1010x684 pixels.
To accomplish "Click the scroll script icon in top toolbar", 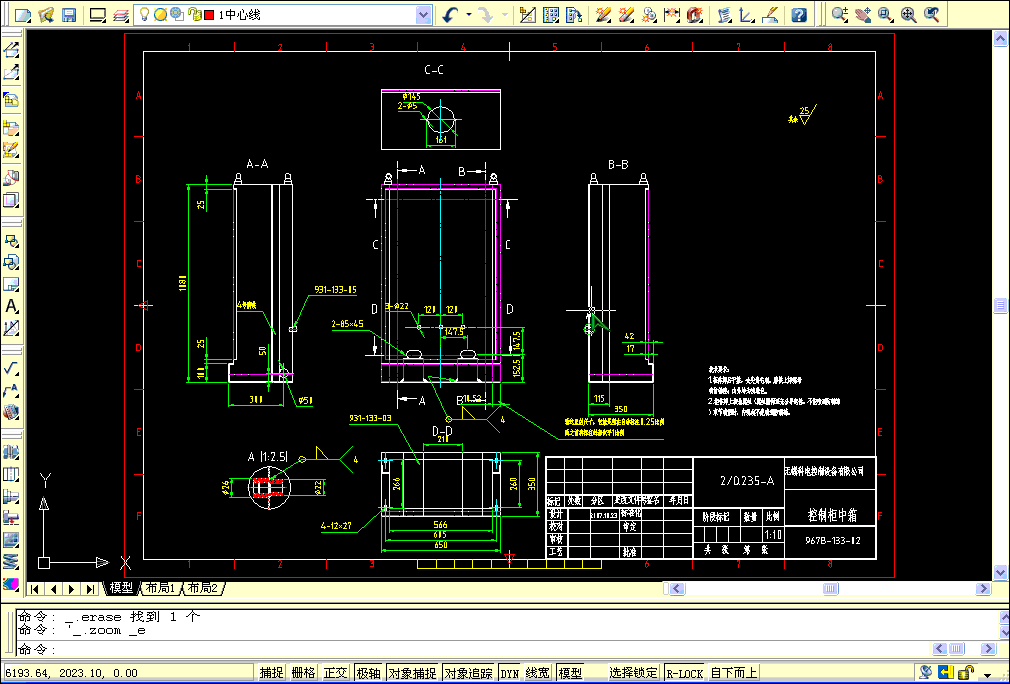I will 724,15.
